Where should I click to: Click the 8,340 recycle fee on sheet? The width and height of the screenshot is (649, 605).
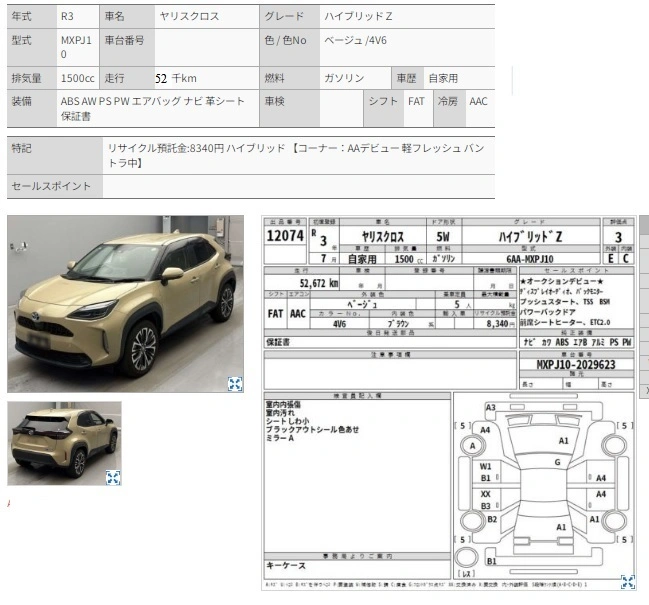(x=500, y=324)
